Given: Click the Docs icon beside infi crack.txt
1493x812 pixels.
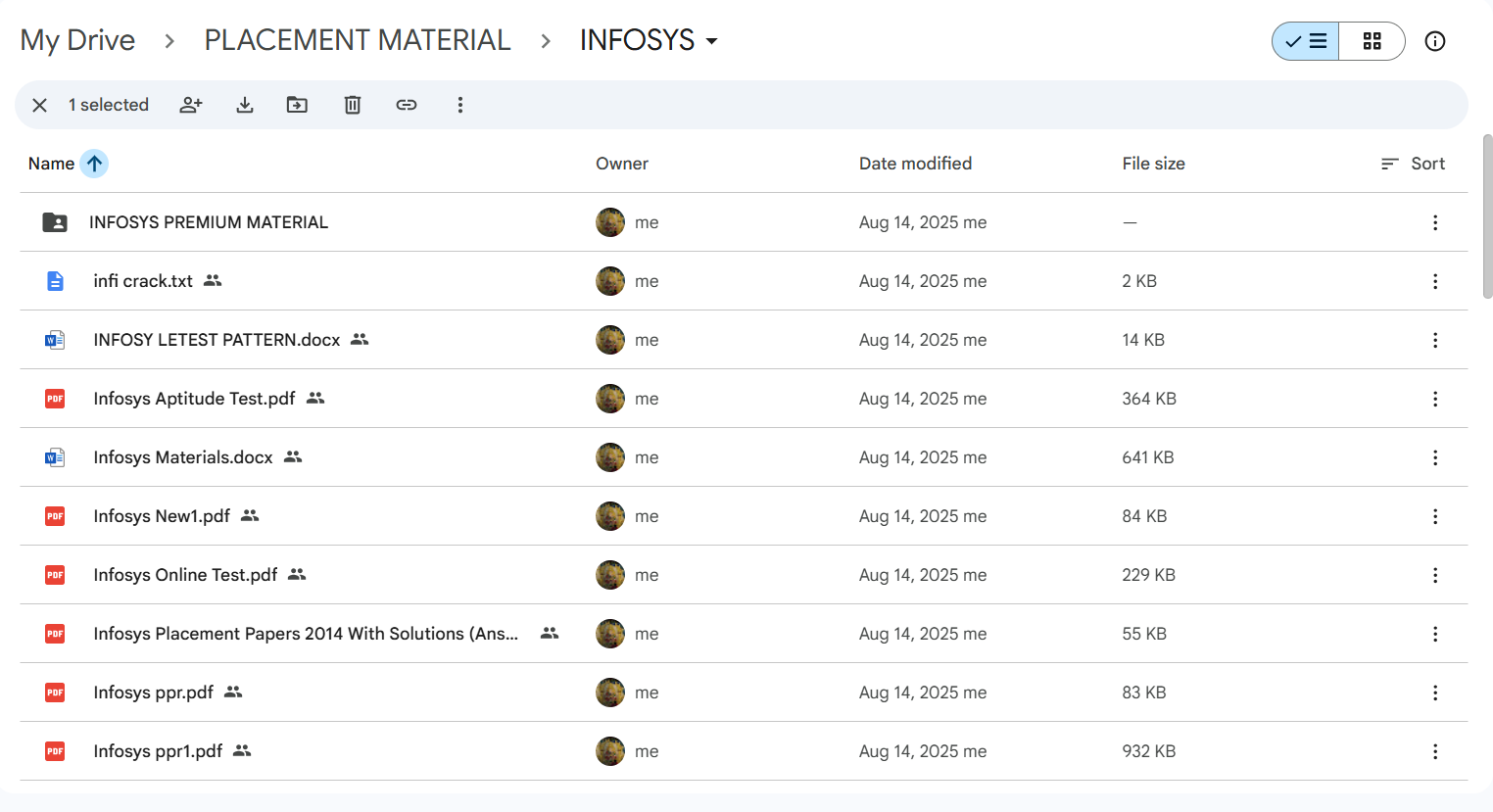Looking at the screenshot, I should (x=55, y=281).
